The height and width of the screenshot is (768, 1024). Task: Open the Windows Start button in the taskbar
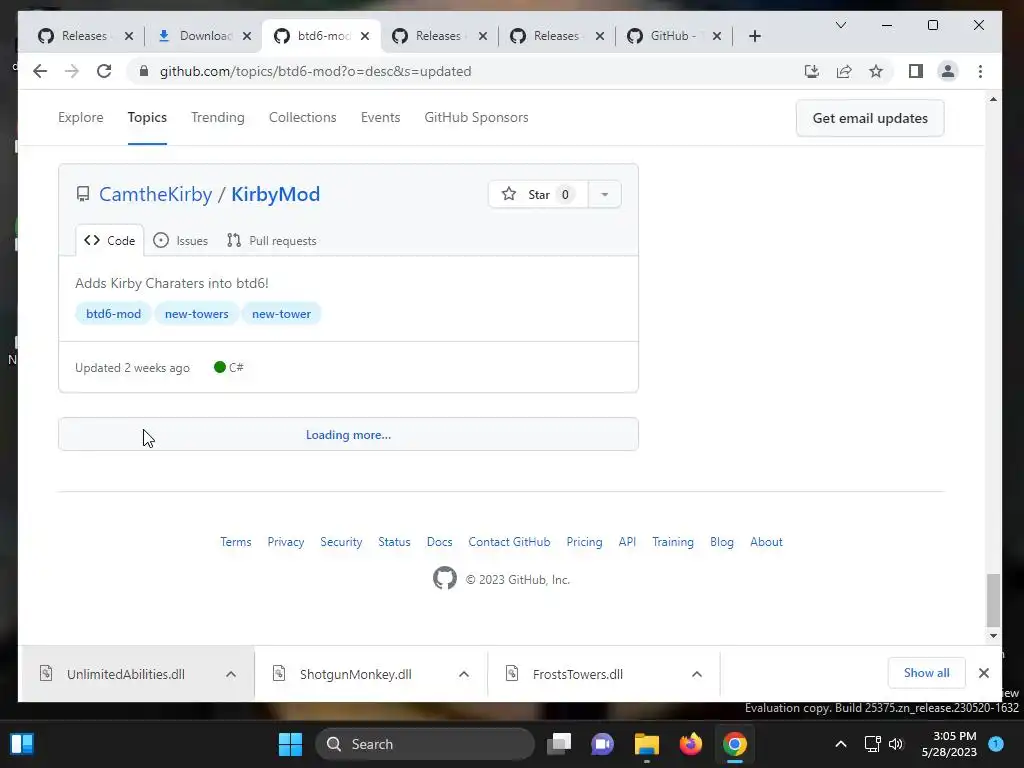(x=291, y=744)
